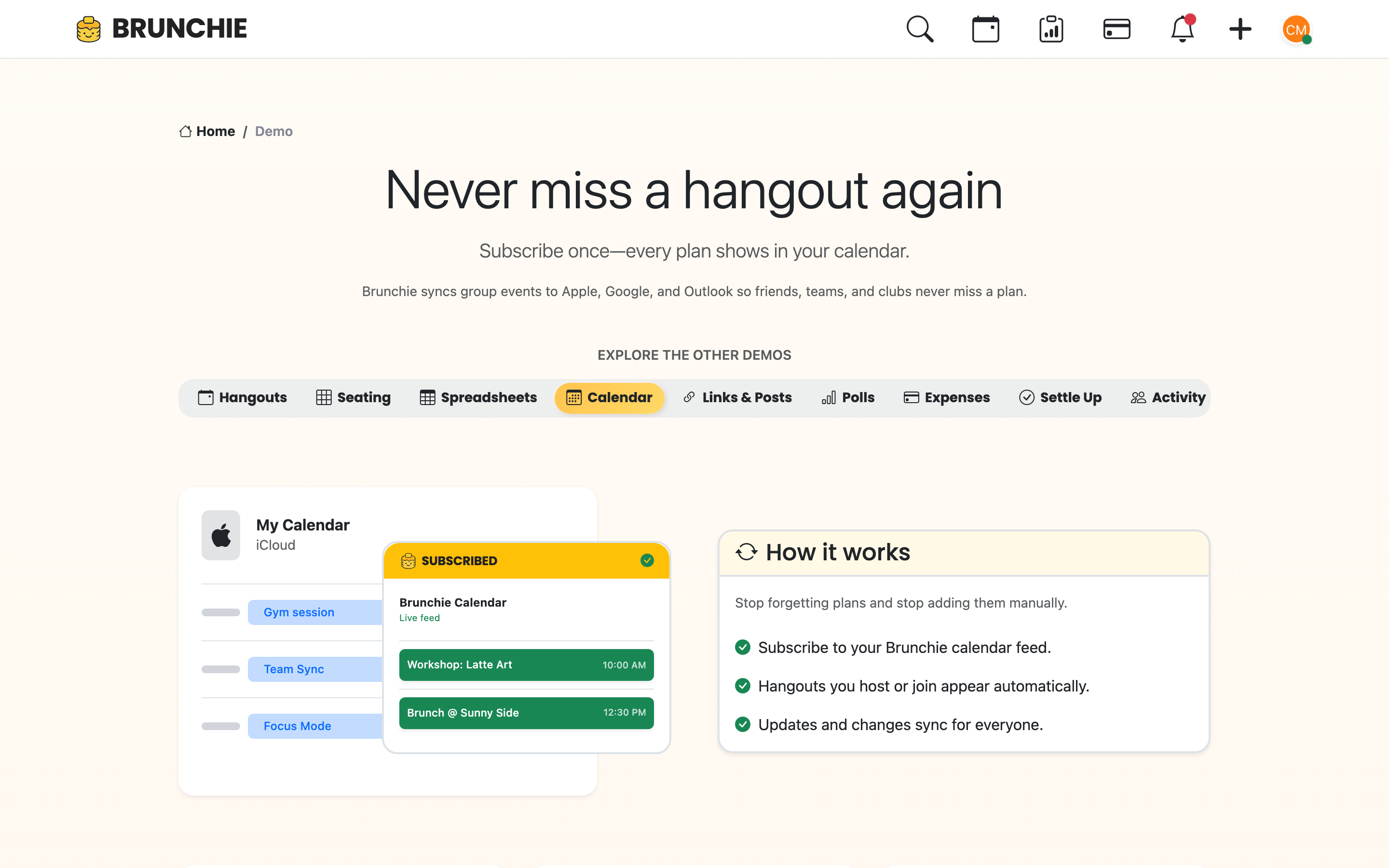Viewport: 1389px width, 868px height.
Task: Click the Demo breadcrumb
Action: (274, 132)
